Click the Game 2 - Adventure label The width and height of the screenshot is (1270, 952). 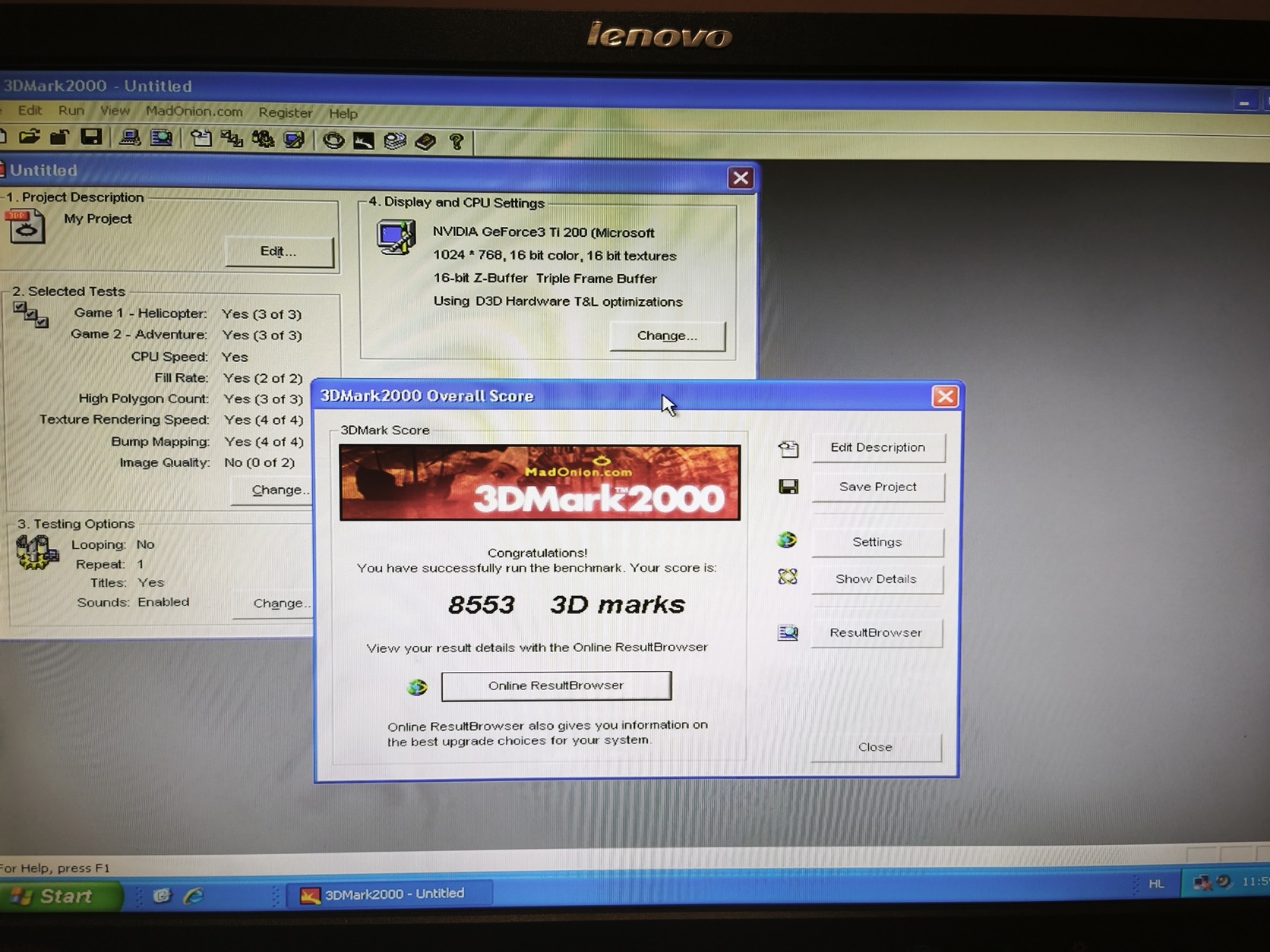pyautogui.click(x=139, y=334)
